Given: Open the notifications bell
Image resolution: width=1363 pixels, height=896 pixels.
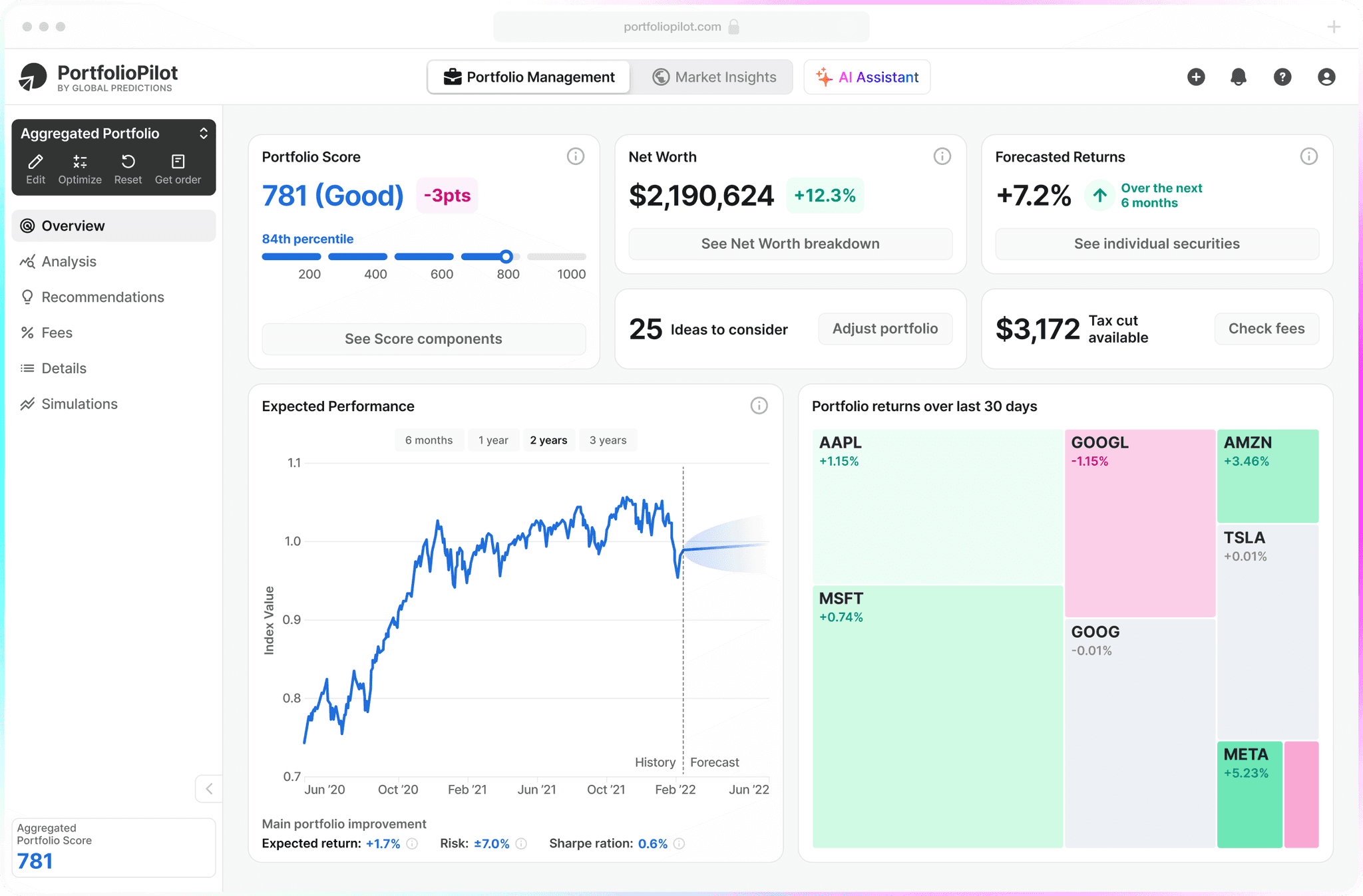Looking at the screenshot, I should click(x=1239, y=77).
